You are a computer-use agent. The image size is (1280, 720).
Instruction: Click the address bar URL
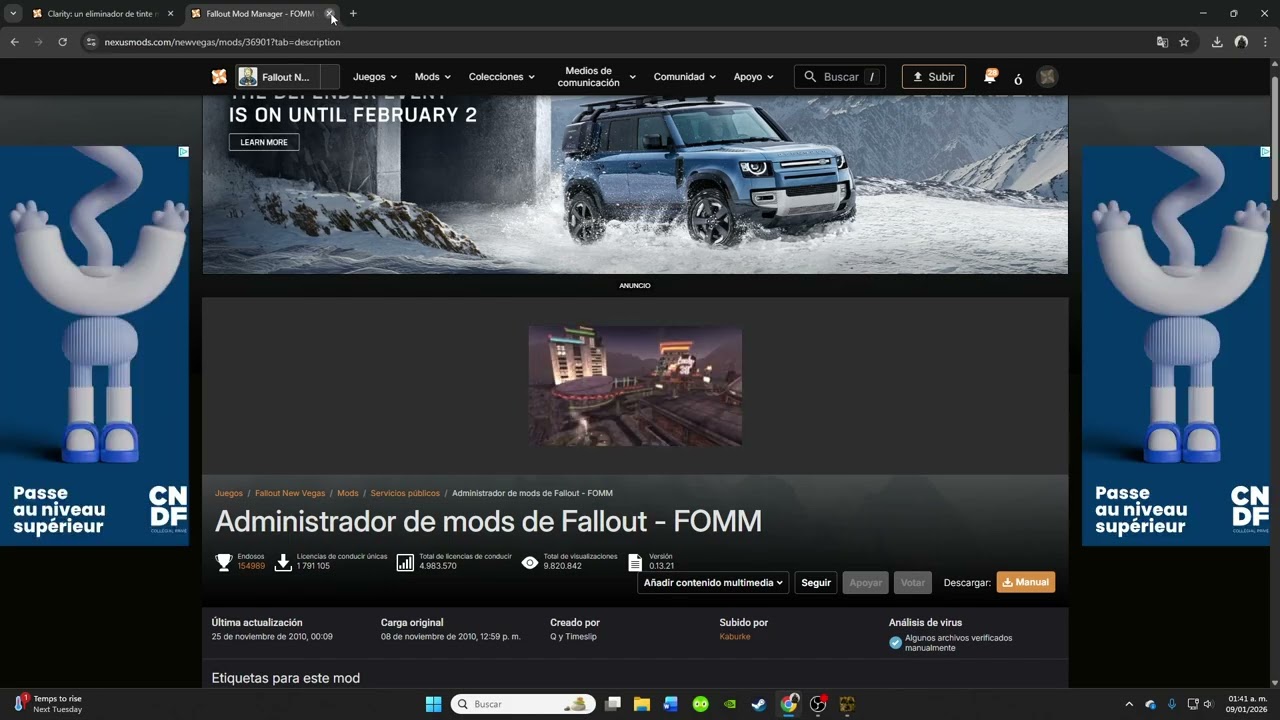point(223,42)
